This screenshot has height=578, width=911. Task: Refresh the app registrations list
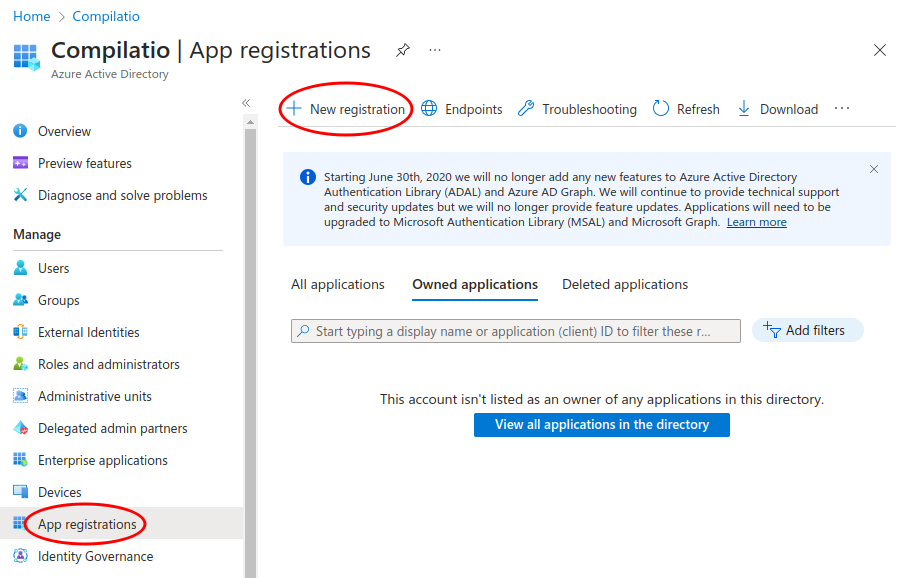697,108
